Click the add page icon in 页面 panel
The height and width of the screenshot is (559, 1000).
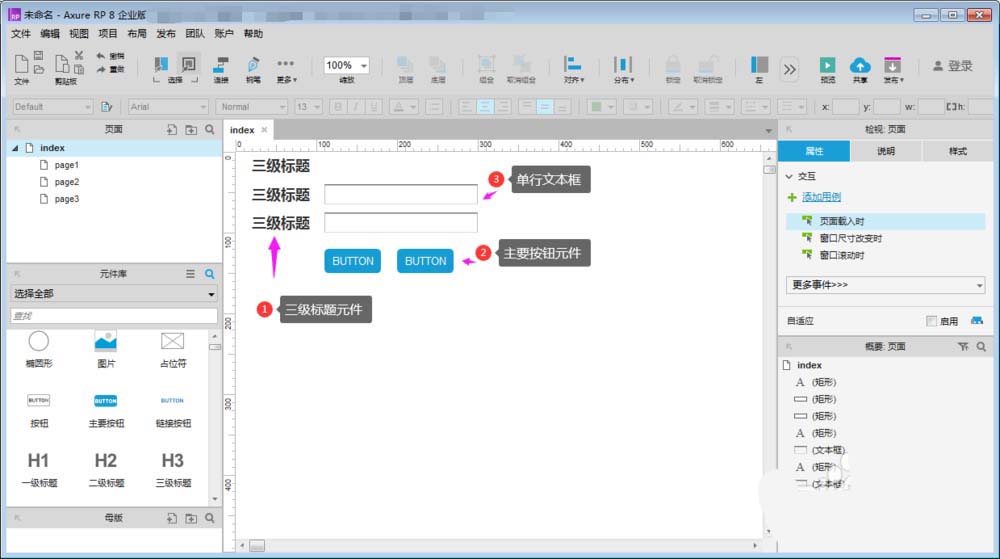click(172, 129)
